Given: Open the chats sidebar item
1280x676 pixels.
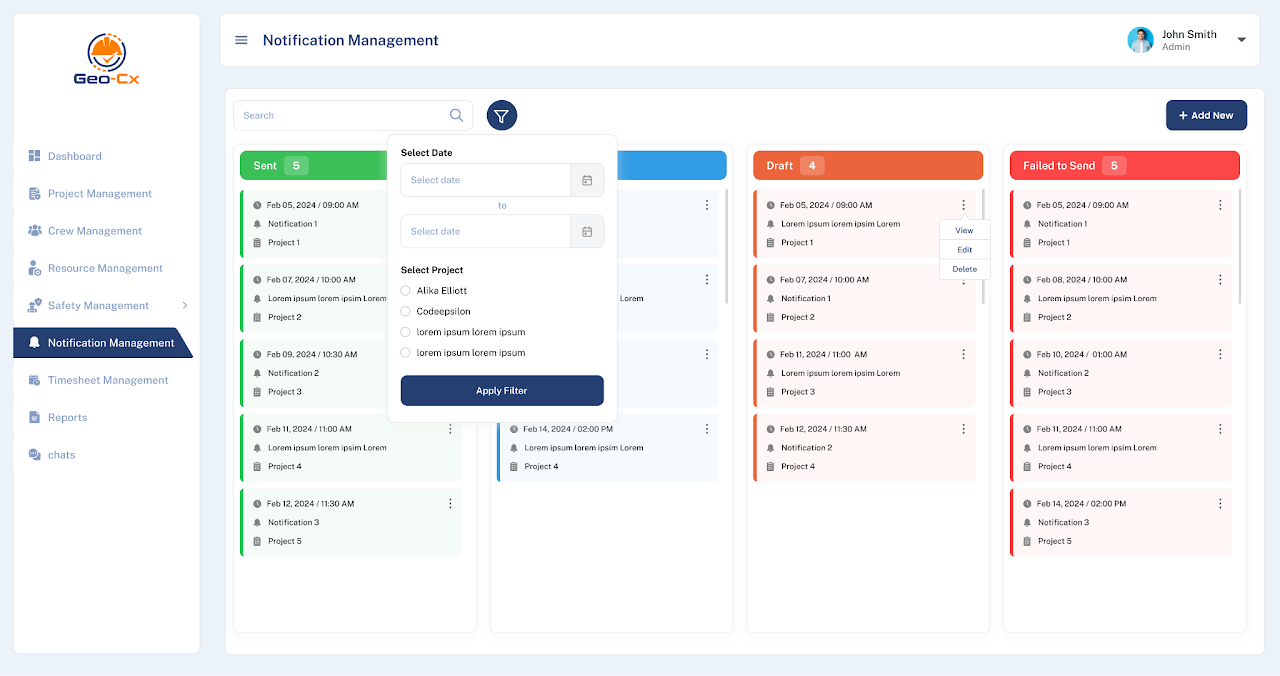Looking at the screenshot, I should pyautogui.click(x=61, y=455).
